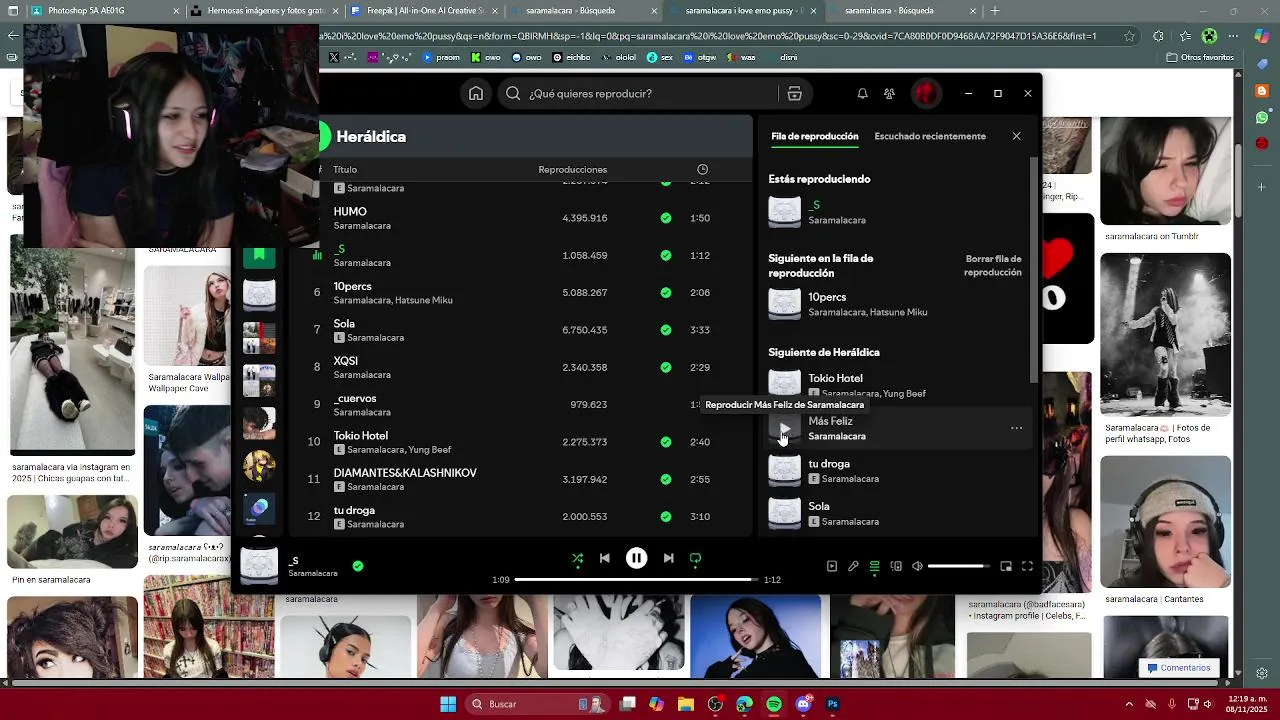Select track '_cuervos' in the tracklist
Screen dimensions: 1280x720
[x=355, y=398]
